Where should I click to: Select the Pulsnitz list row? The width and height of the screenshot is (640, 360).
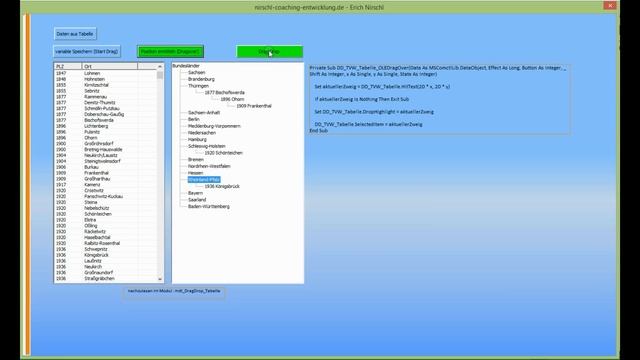point(105,132)
